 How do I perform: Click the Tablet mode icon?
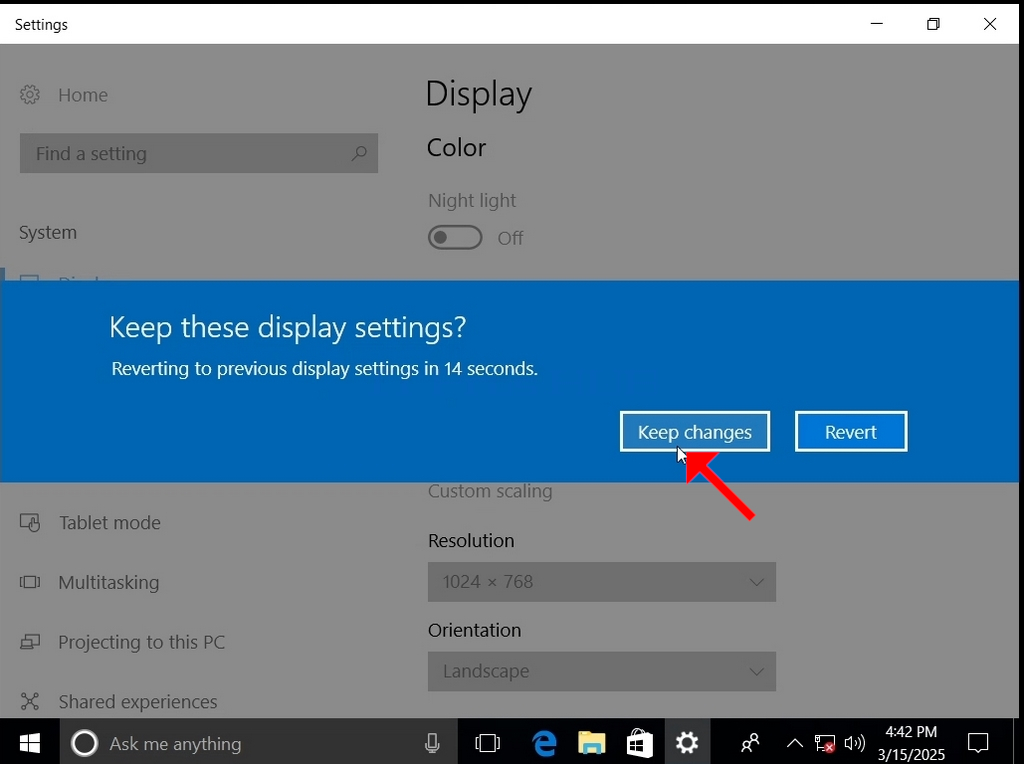click(x=30, y=522)
